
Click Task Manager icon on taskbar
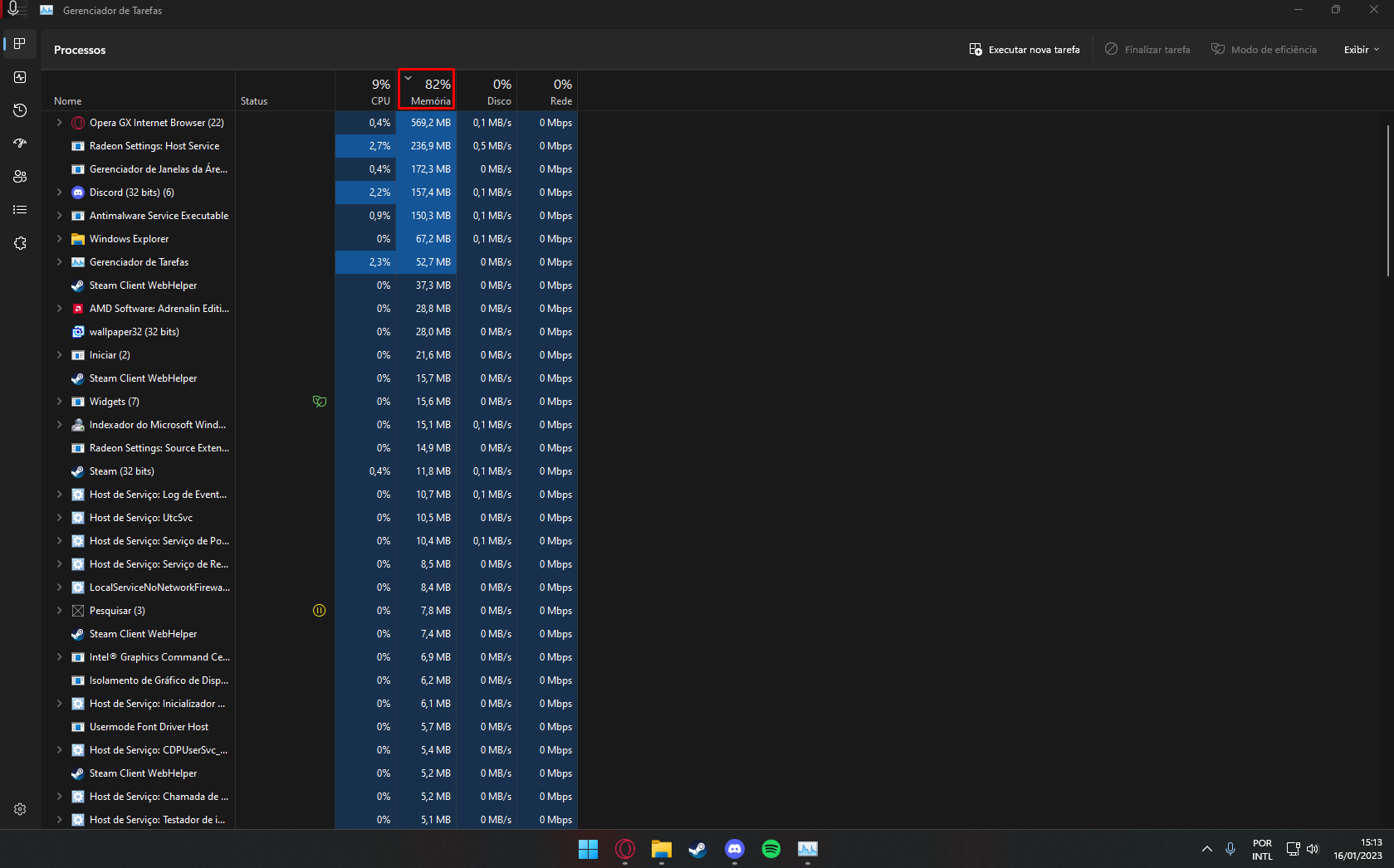point(808,849)
